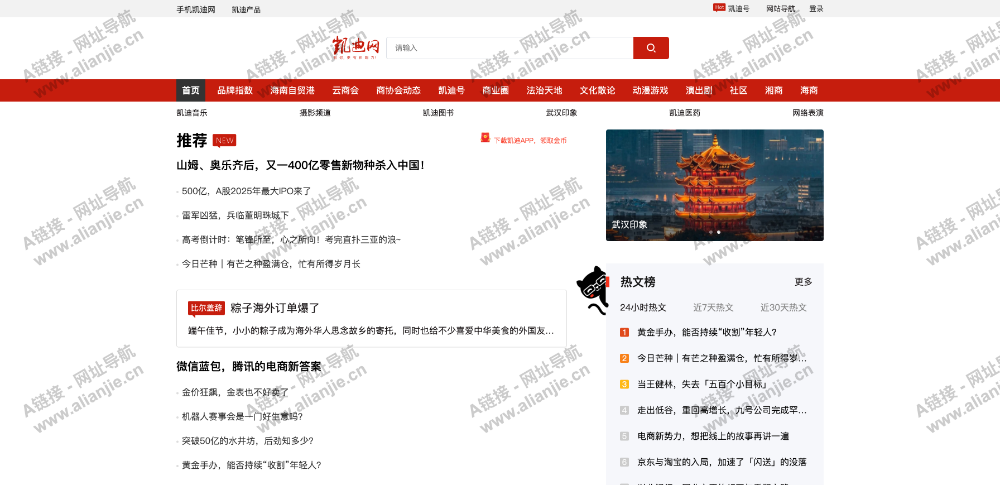Open 凯迪号 in the red navigation bar
The image size is (1000, 485).
tap(452, 91)
